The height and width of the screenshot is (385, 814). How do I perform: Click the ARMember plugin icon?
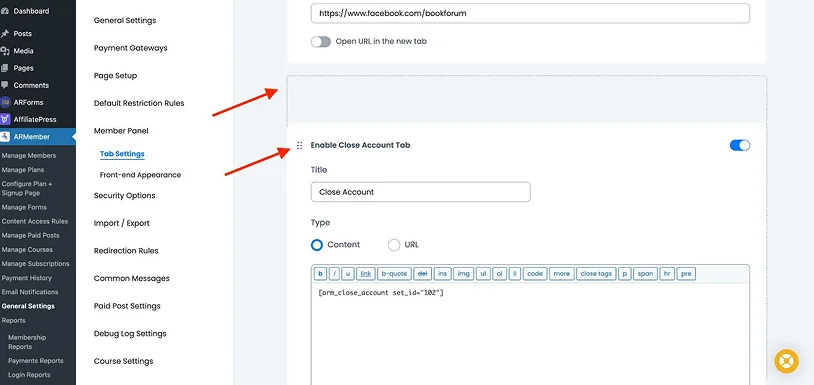(x=5, y=137)
